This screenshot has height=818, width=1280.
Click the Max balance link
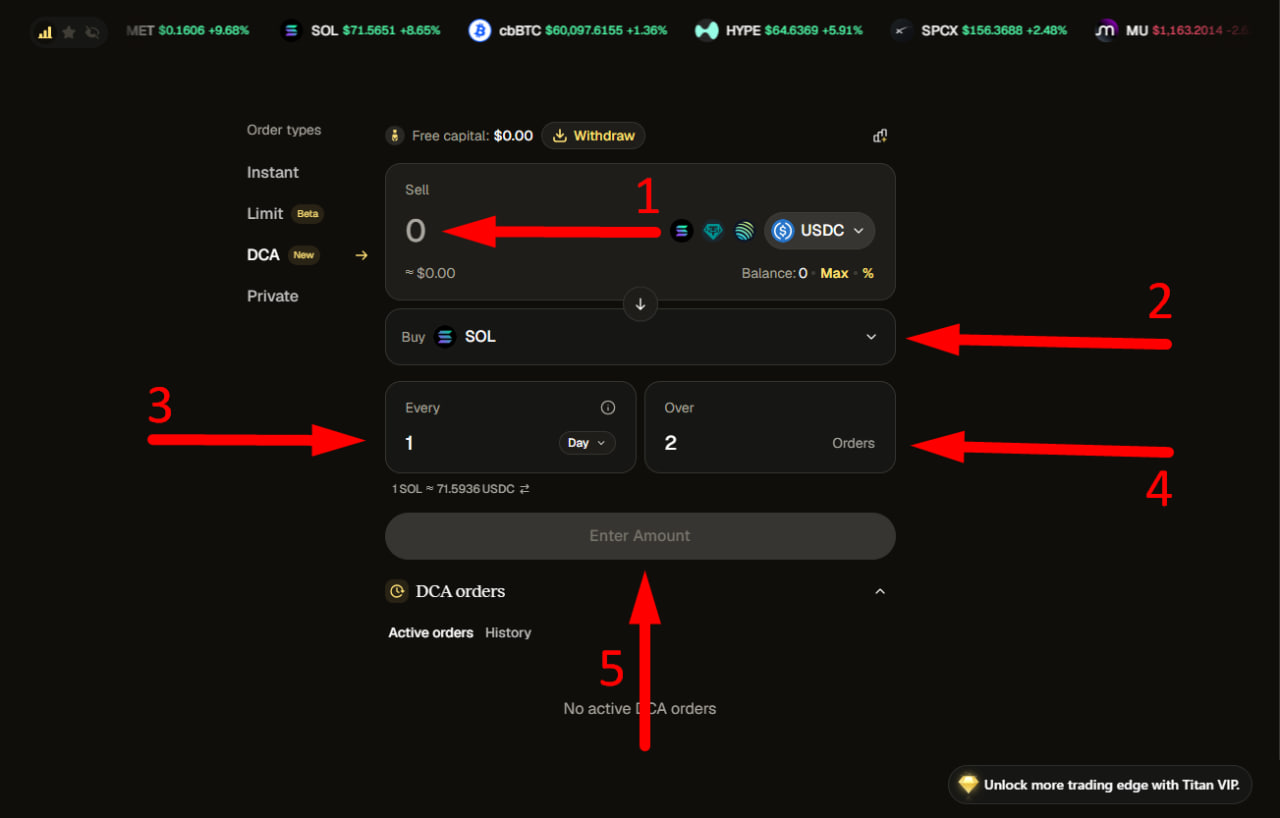coord(834,273)
